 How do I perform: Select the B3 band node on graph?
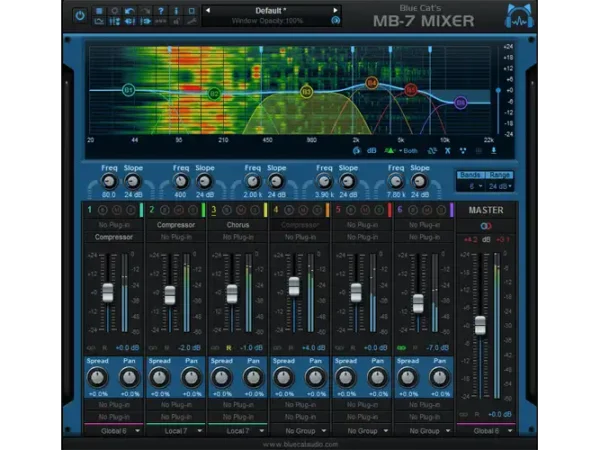click(x=306, y=92)
